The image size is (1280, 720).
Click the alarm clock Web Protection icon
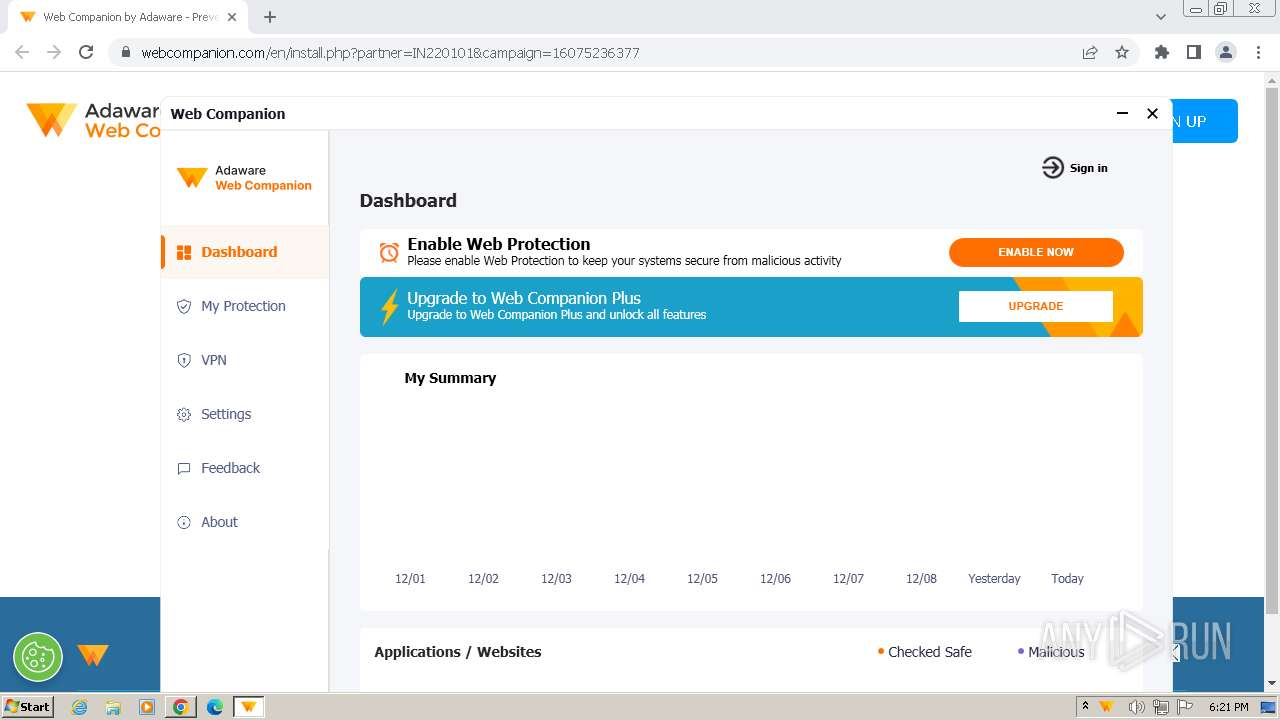pos(389,252)
